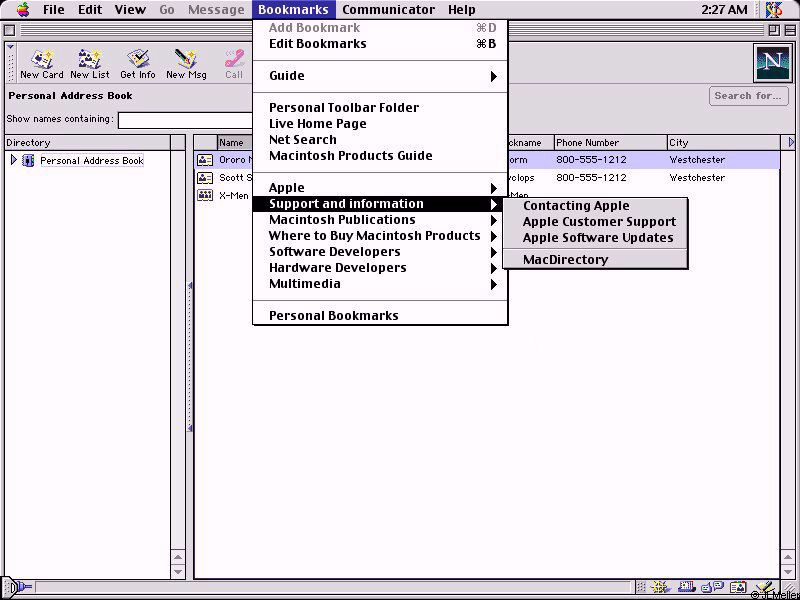Open the Help menu
This screenshot has height=600, width=800.
tap(462, 9)
